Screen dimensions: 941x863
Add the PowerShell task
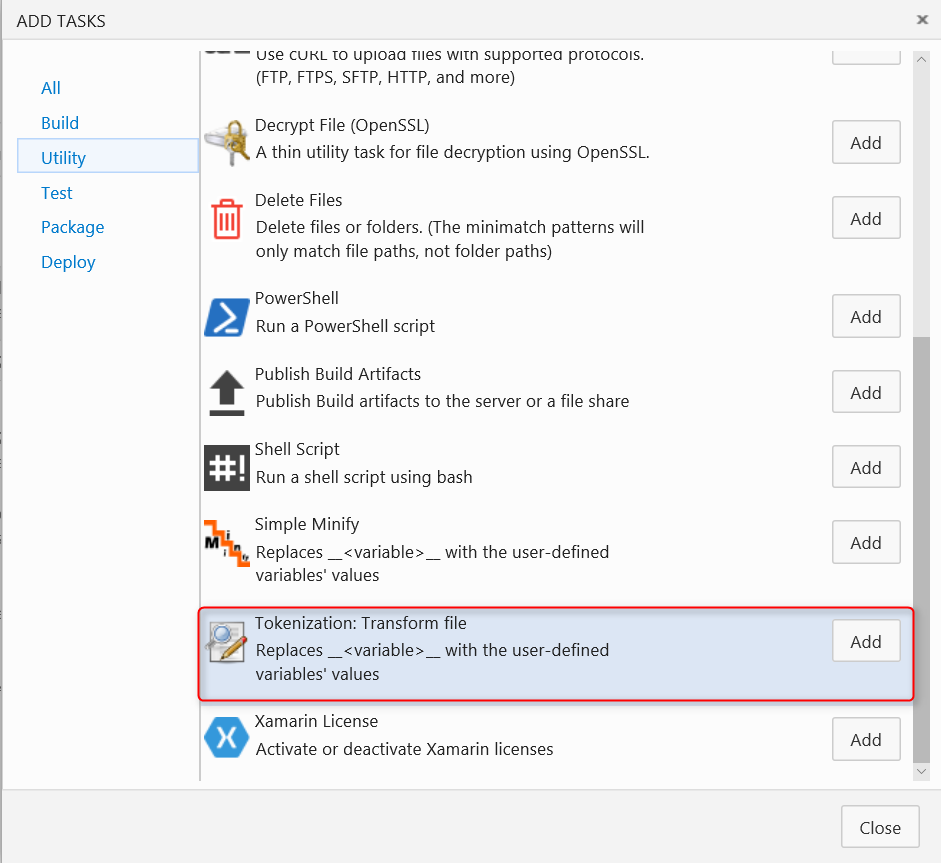[866, 316]
